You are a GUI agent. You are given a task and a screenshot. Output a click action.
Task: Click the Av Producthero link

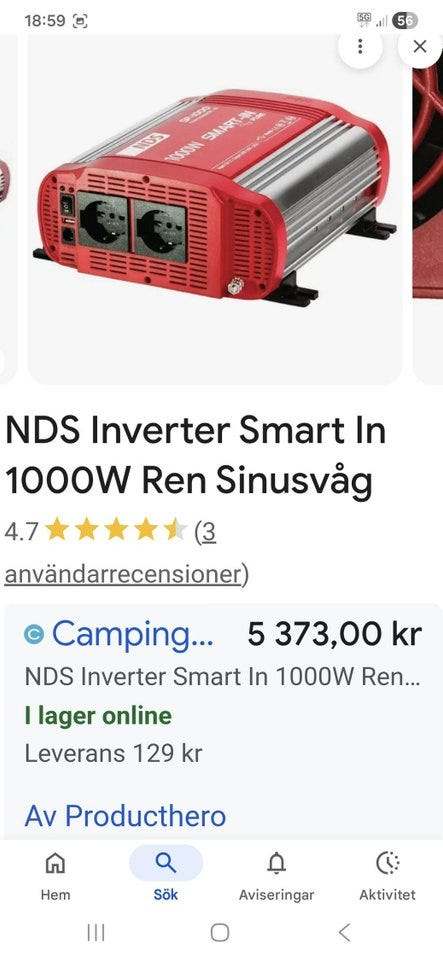(125, 816)
